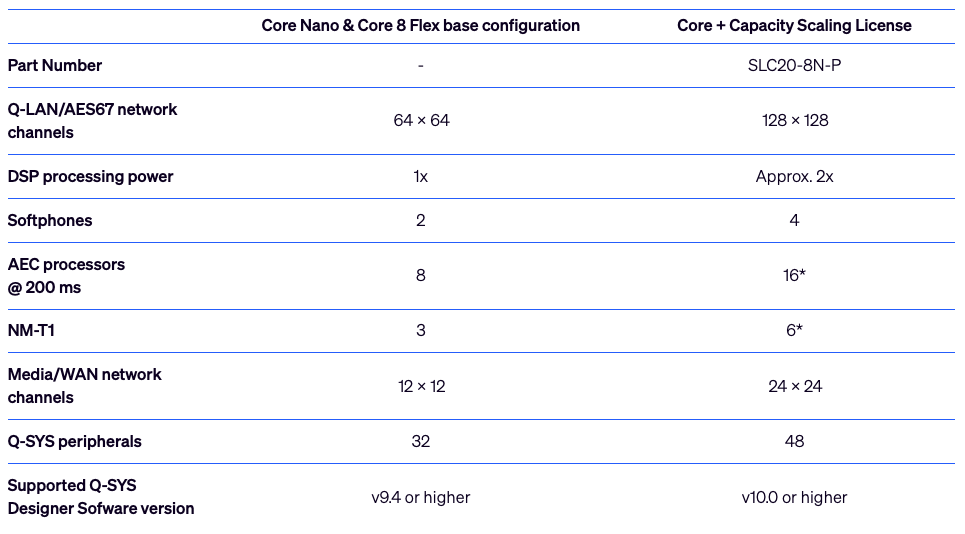Select the 48 peripherals value
The height and width of the screenshot is (534, 965).
tap(794, 441)
